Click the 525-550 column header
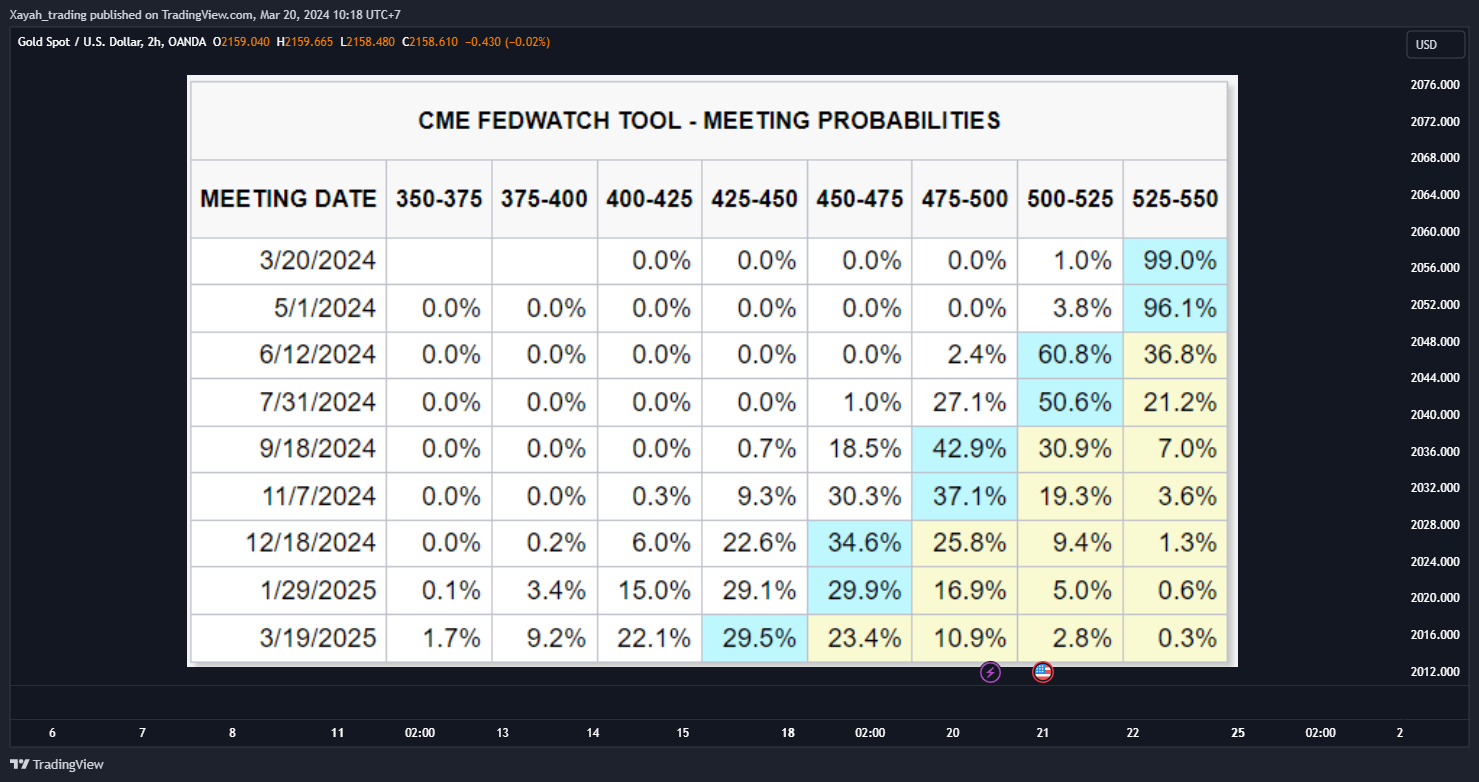Screen dimensions: 1479x782 [1175, 199]
